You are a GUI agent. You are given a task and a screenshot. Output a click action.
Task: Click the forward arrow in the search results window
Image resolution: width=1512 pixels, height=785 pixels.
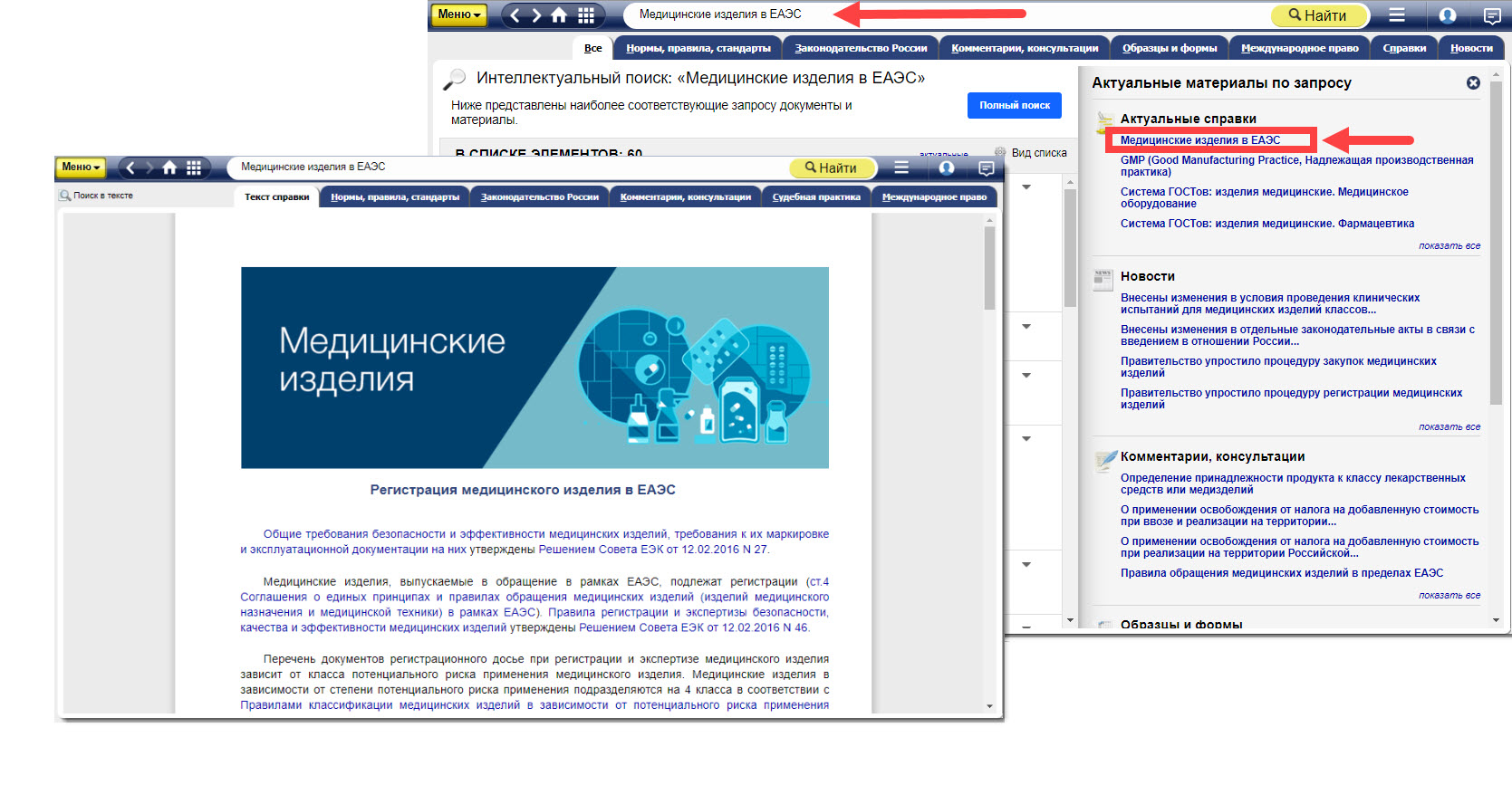pyautogui.click(x=536, y=15)
